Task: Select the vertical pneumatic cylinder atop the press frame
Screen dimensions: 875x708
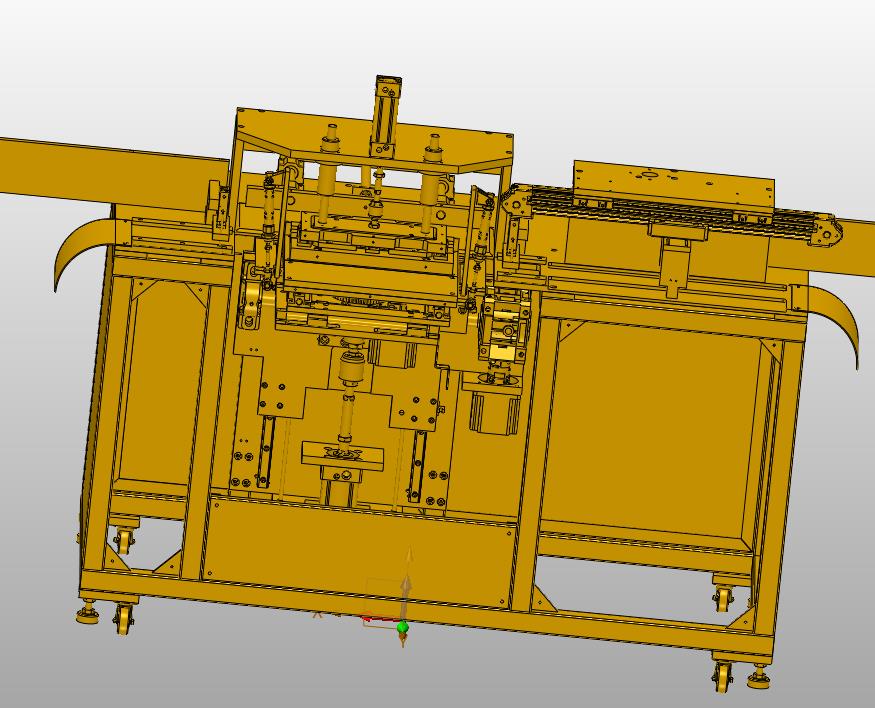Action: 387,115
